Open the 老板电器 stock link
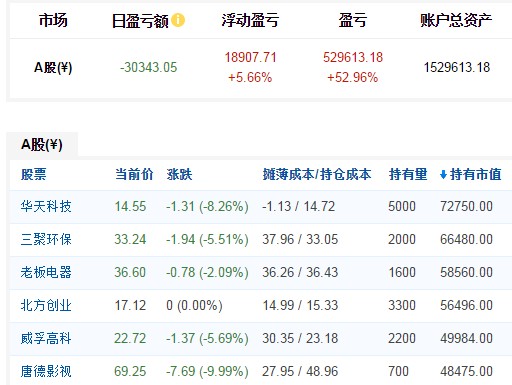Viewport: 512px width, 385px height. 46,272
